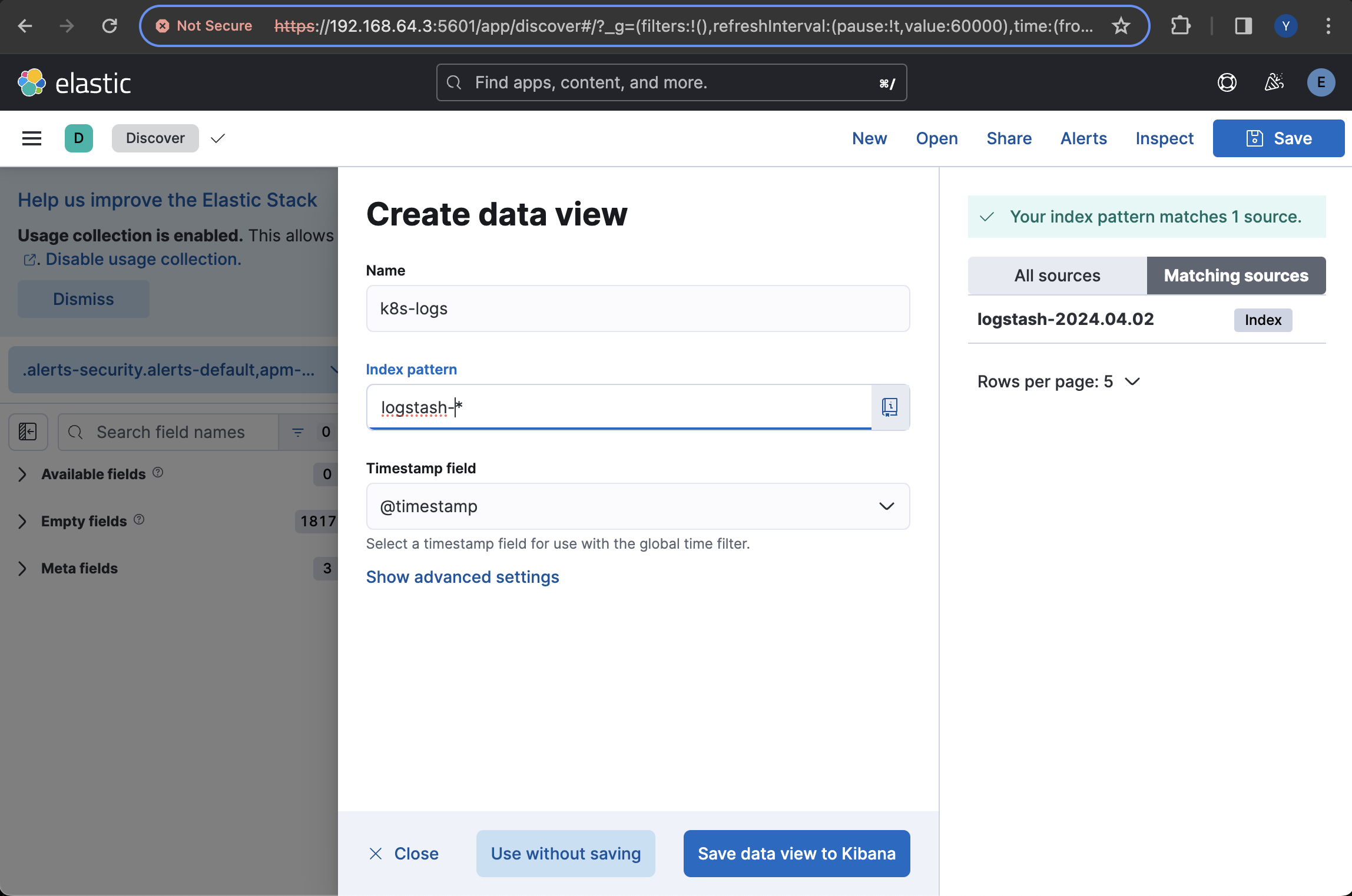Click the Elastic logo
Viewport: 1352px width, 896px height.
[74, 83]
